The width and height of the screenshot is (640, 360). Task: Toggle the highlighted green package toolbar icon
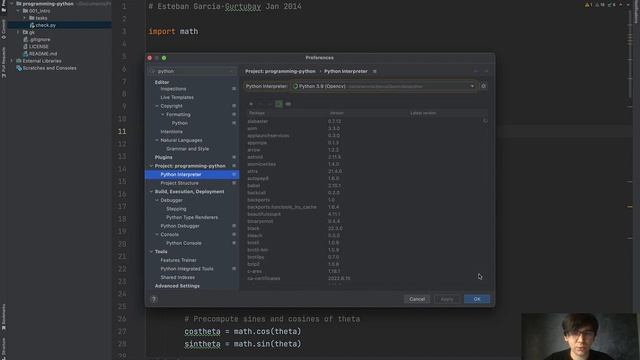point(279,104)
